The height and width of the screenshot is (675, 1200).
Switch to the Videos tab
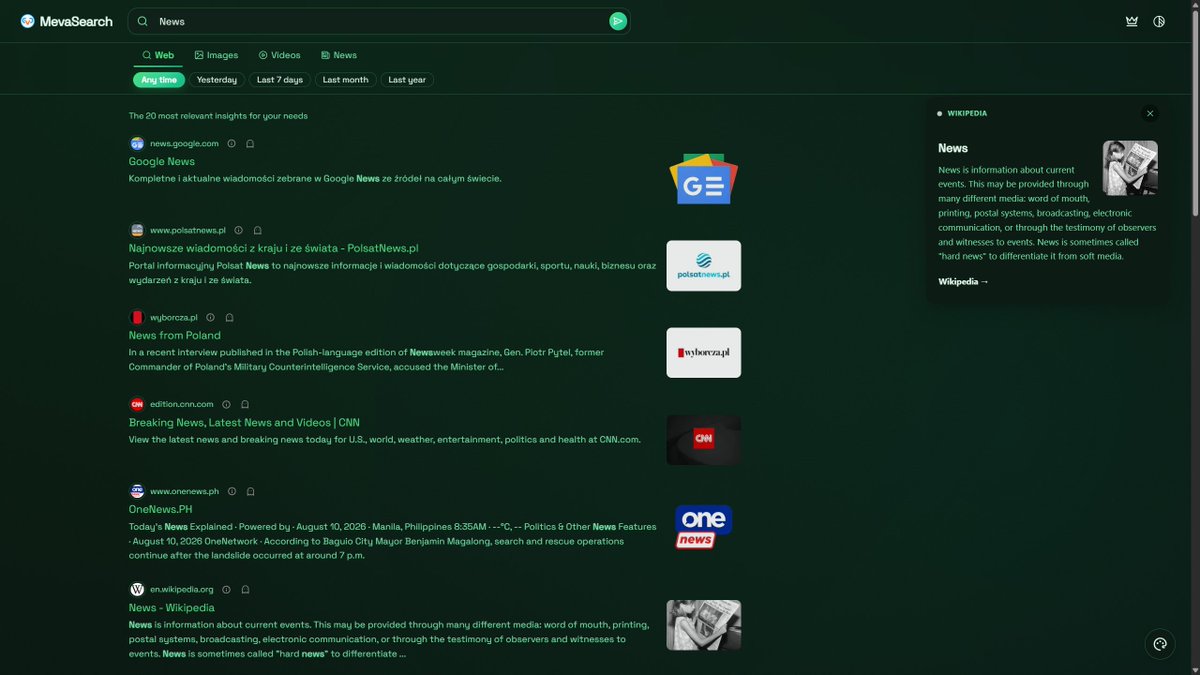pyautogui.click(x=279, y=55)
